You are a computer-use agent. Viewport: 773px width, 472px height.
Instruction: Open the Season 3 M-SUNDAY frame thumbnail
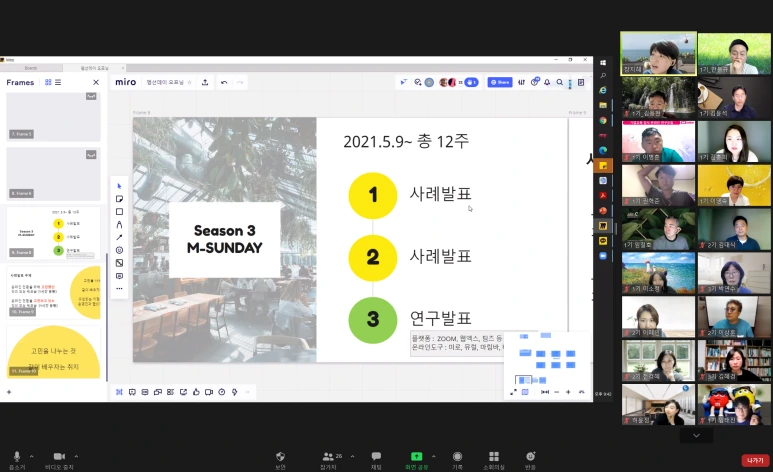tap(53, 233)
